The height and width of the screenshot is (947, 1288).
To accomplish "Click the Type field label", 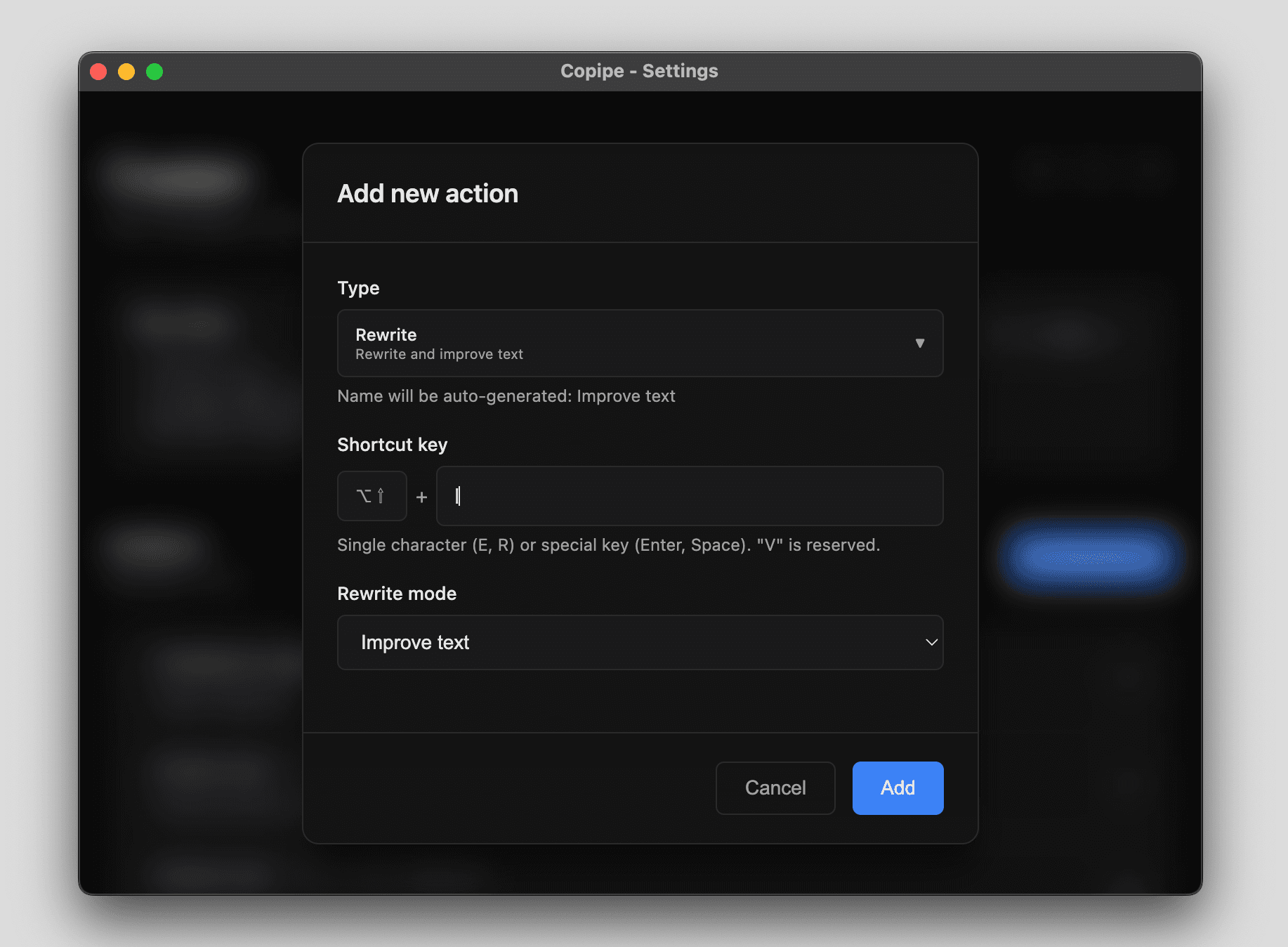I will pyautogui.click(x=358, y=288).
